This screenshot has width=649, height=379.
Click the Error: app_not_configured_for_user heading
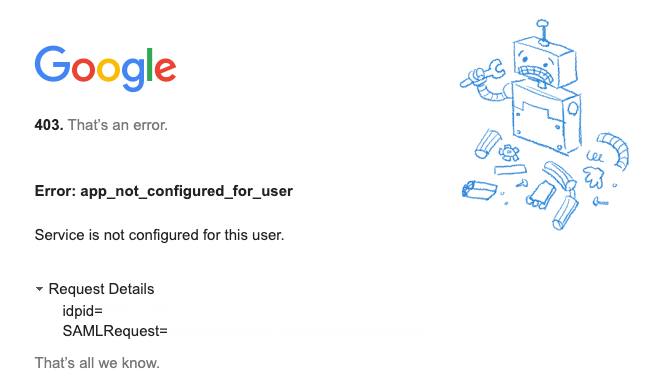click(x=163, y=191)
